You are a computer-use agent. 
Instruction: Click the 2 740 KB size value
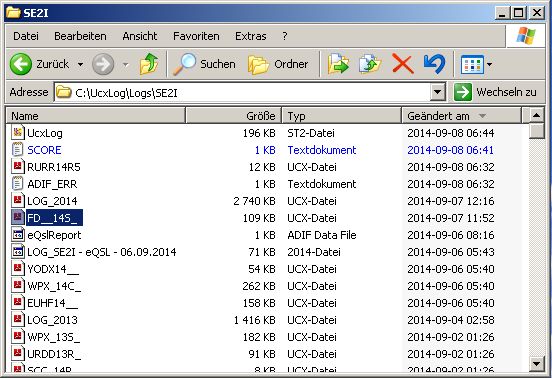pyautogui.click(x=254, y=201)
